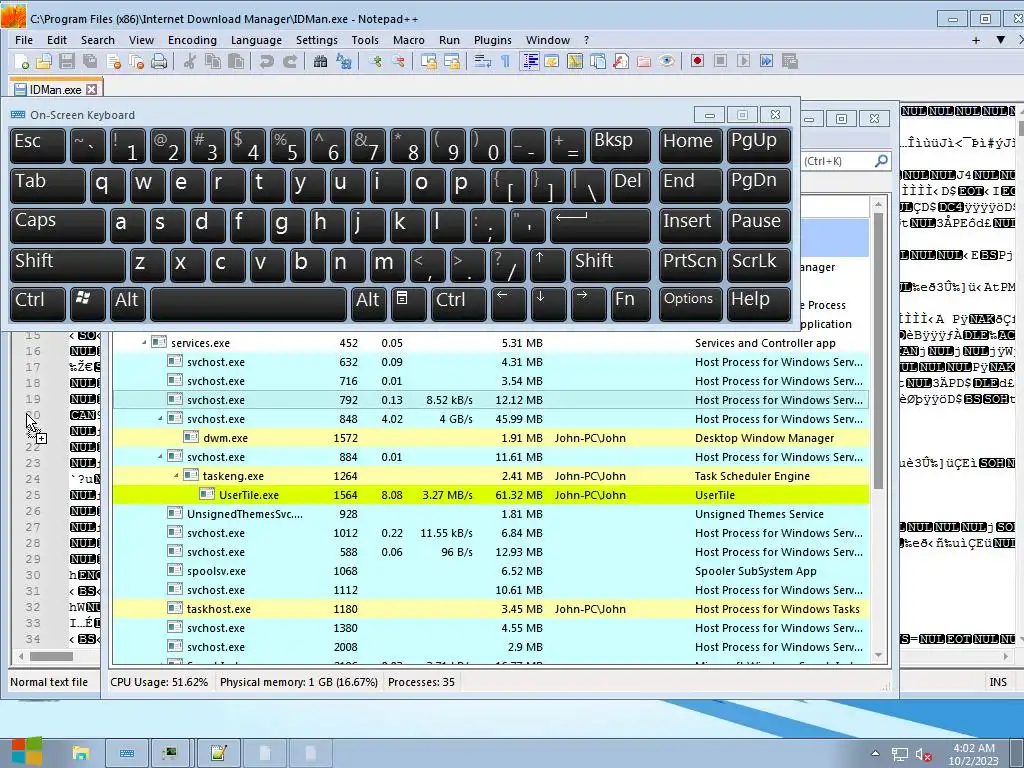Click the Cut (scissors) toolbar icon
The width and height of the screenshot is (1024, 768).
point(189,61)
